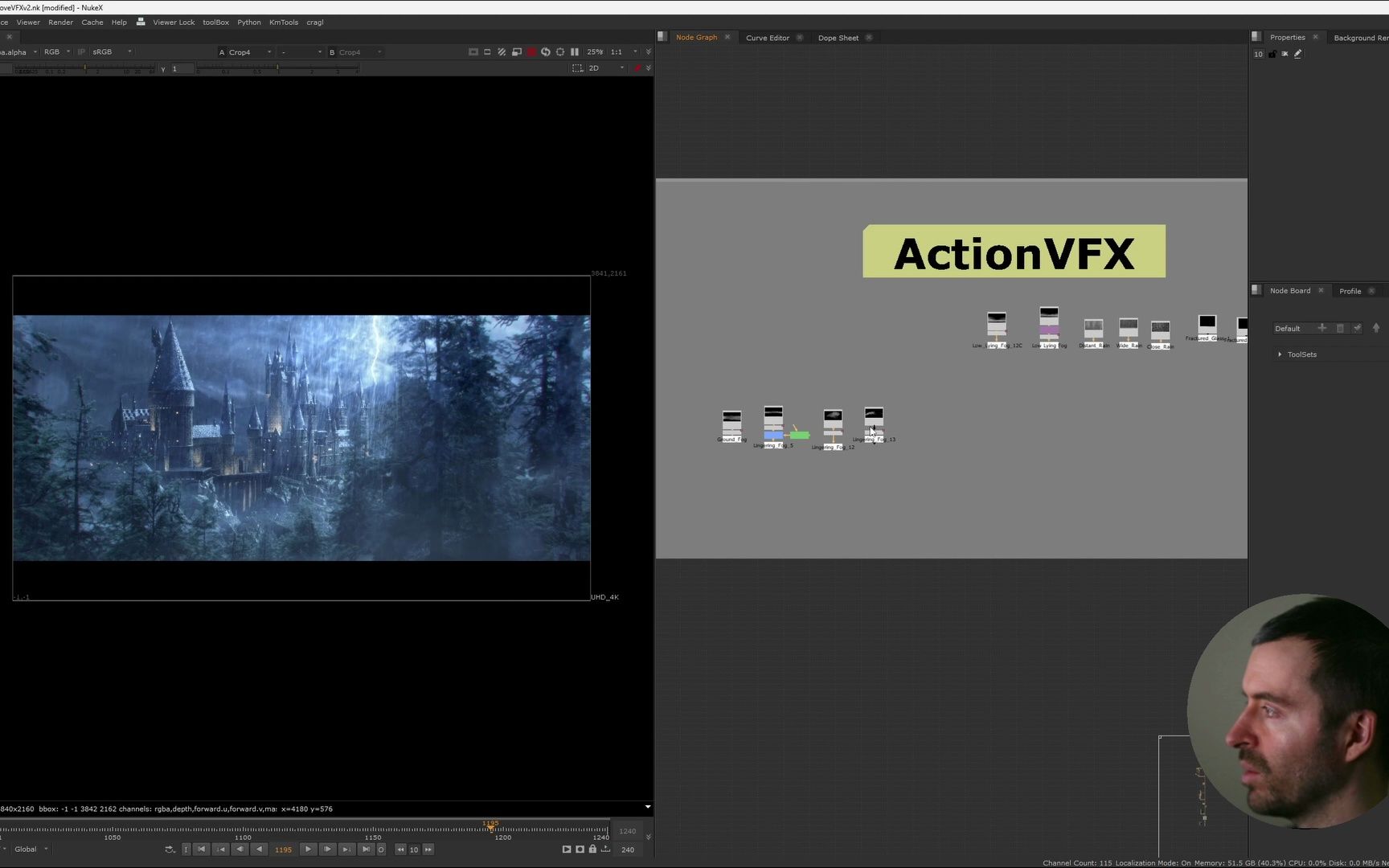Toggle the clipping warning icon in viewer
Image resolution: width=1389 pixels, height=868 pixels.
coord(473,52)
